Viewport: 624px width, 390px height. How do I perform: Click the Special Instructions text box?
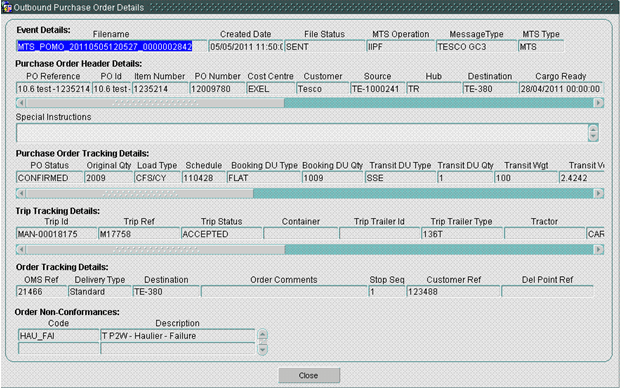(302, 133)
